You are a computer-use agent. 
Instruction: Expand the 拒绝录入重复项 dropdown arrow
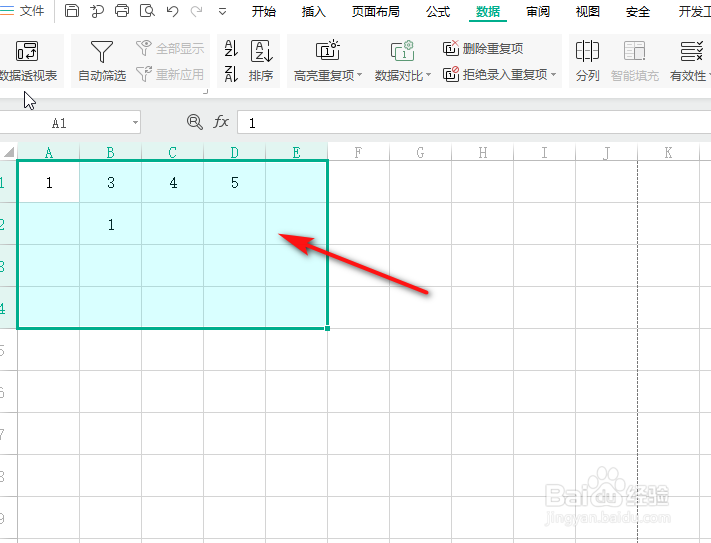pos(553,74)
